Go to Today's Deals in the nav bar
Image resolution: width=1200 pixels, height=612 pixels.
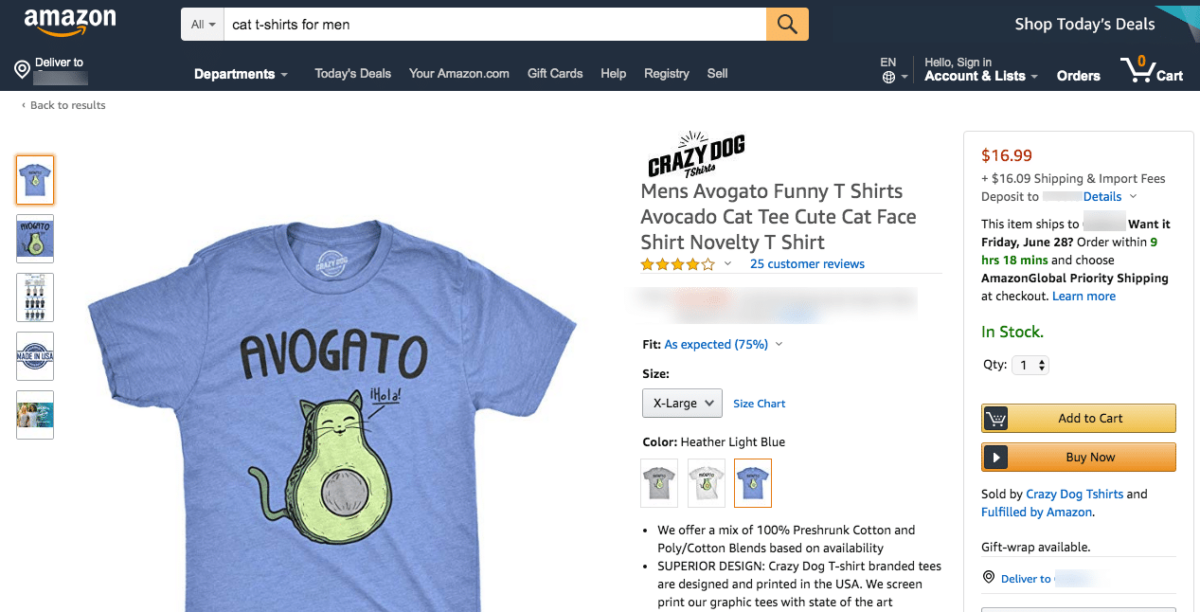pyautogui.click(x=353, y=73)
